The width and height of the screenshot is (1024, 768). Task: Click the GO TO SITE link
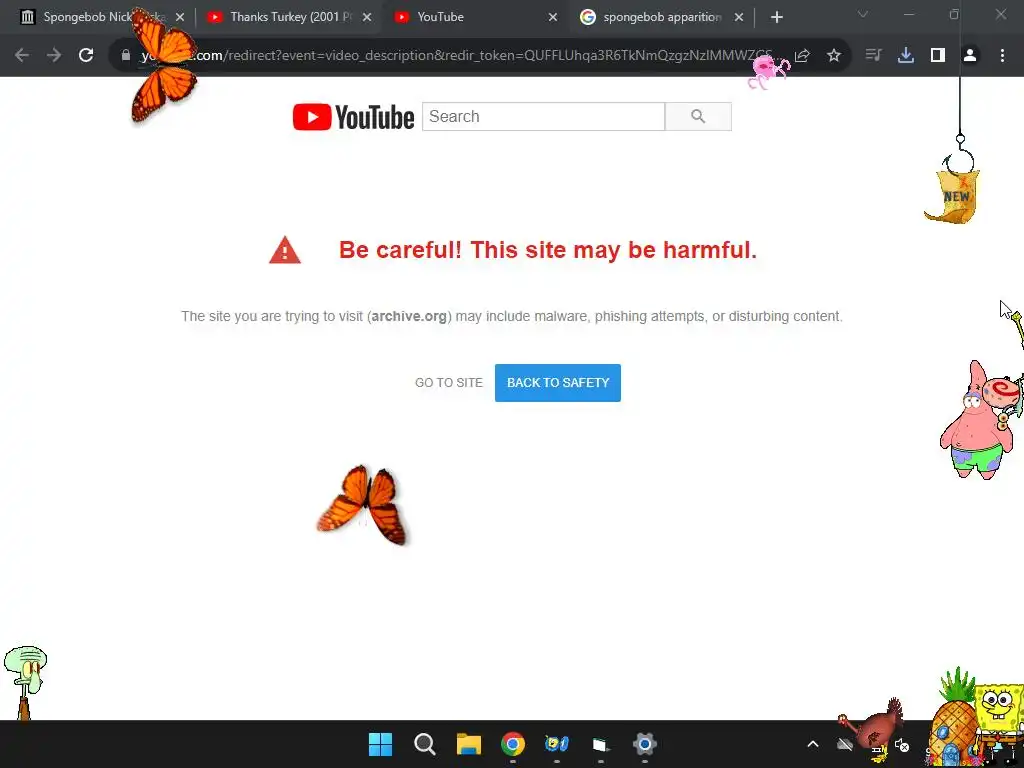tap(449, 383)
